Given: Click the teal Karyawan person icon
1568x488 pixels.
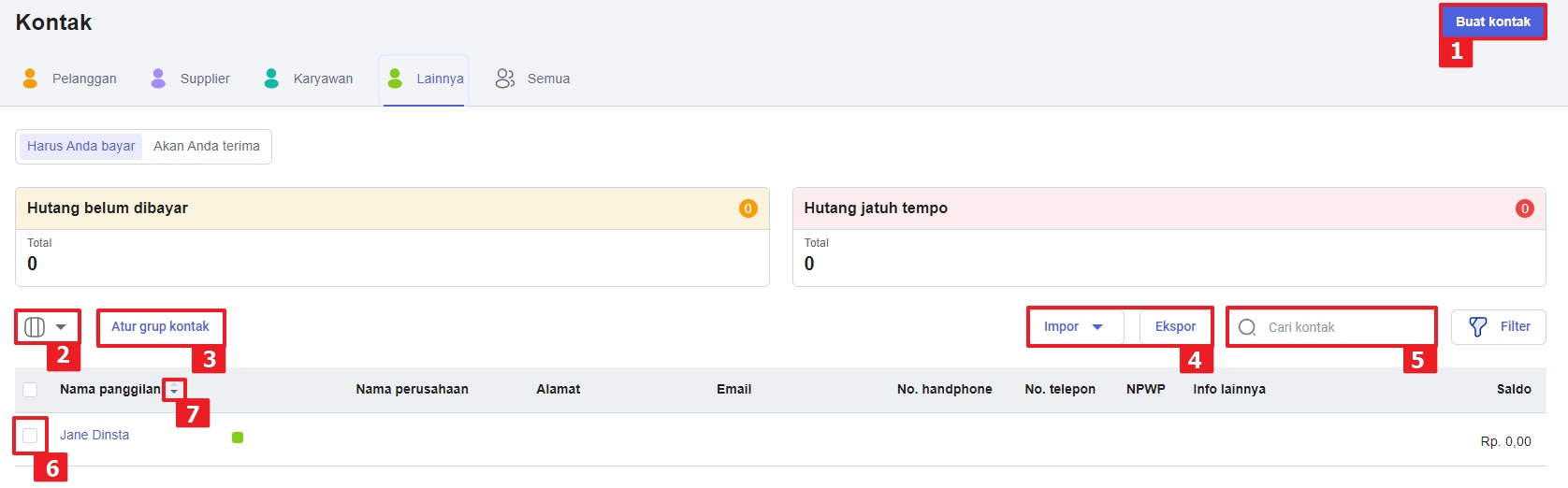Looking at the screenshot, I should click(271, 79).
